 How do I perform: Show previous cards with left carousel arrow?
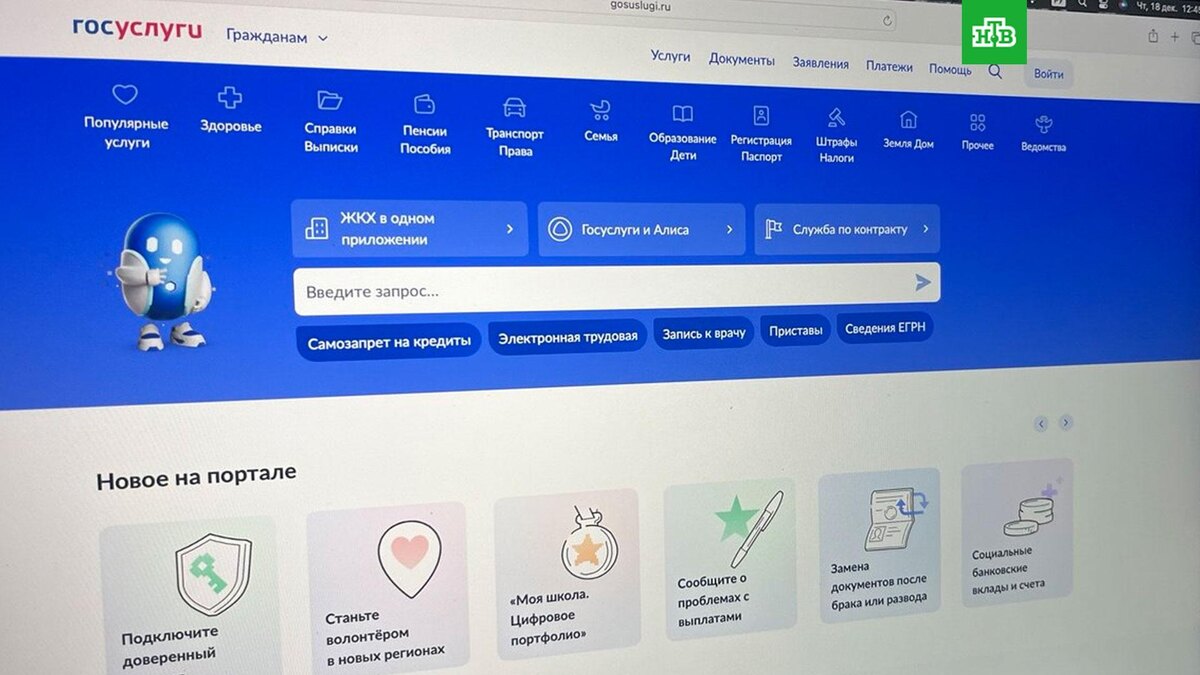coord(1040,424)
